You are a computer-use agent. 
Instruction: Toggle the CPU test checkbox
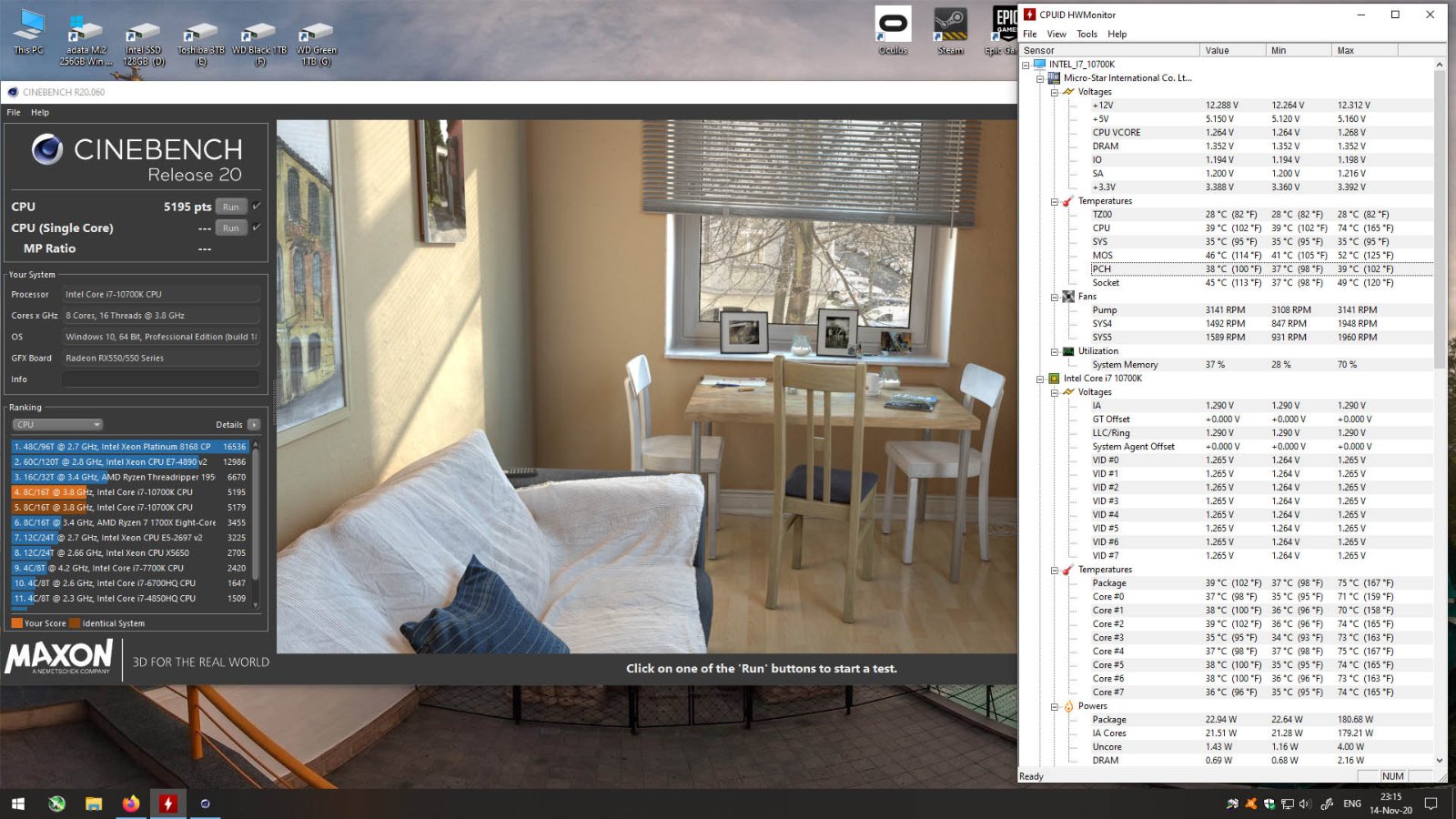coord(257,207)
